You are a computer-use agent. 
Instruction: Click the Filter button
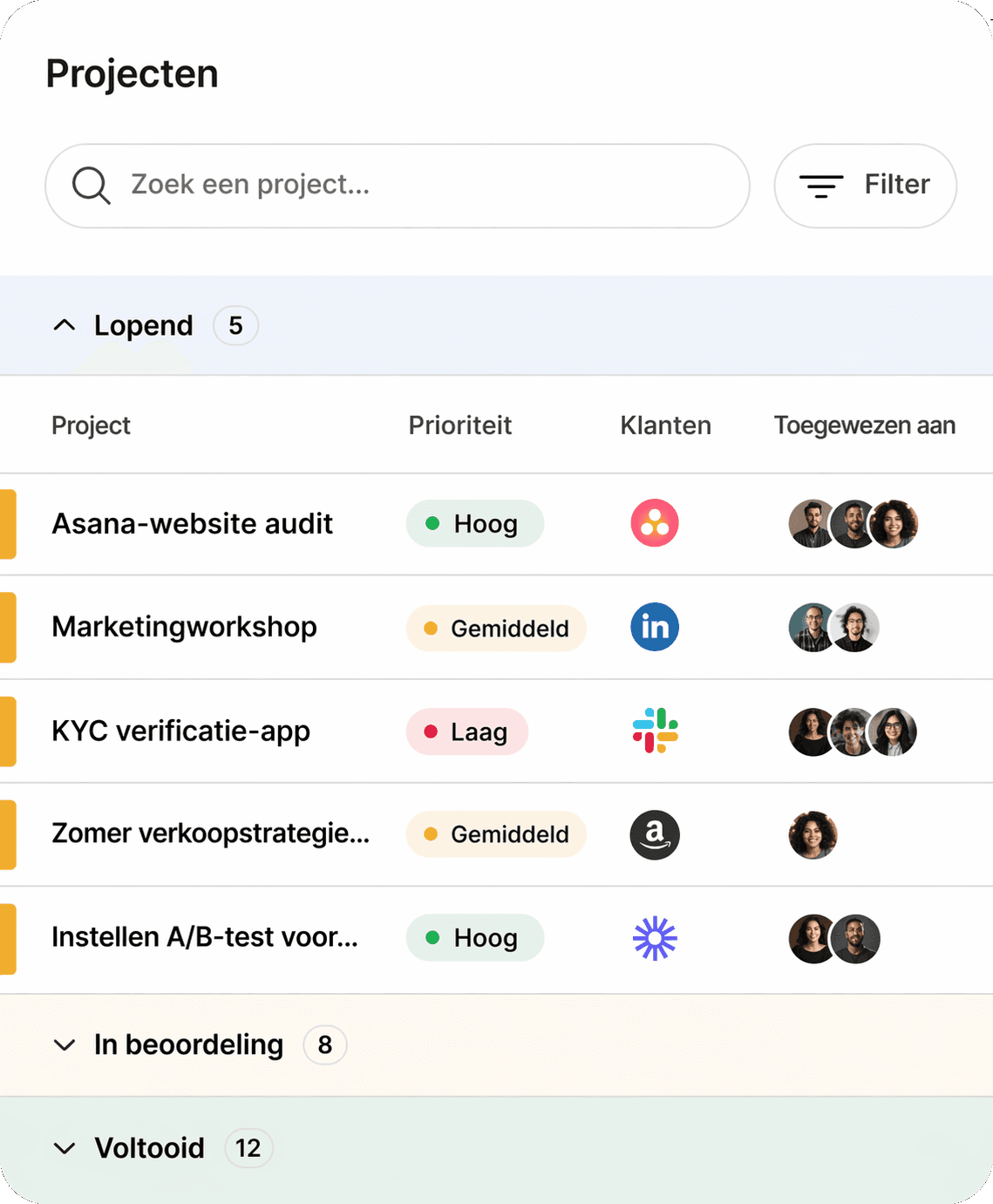(865, 185)
